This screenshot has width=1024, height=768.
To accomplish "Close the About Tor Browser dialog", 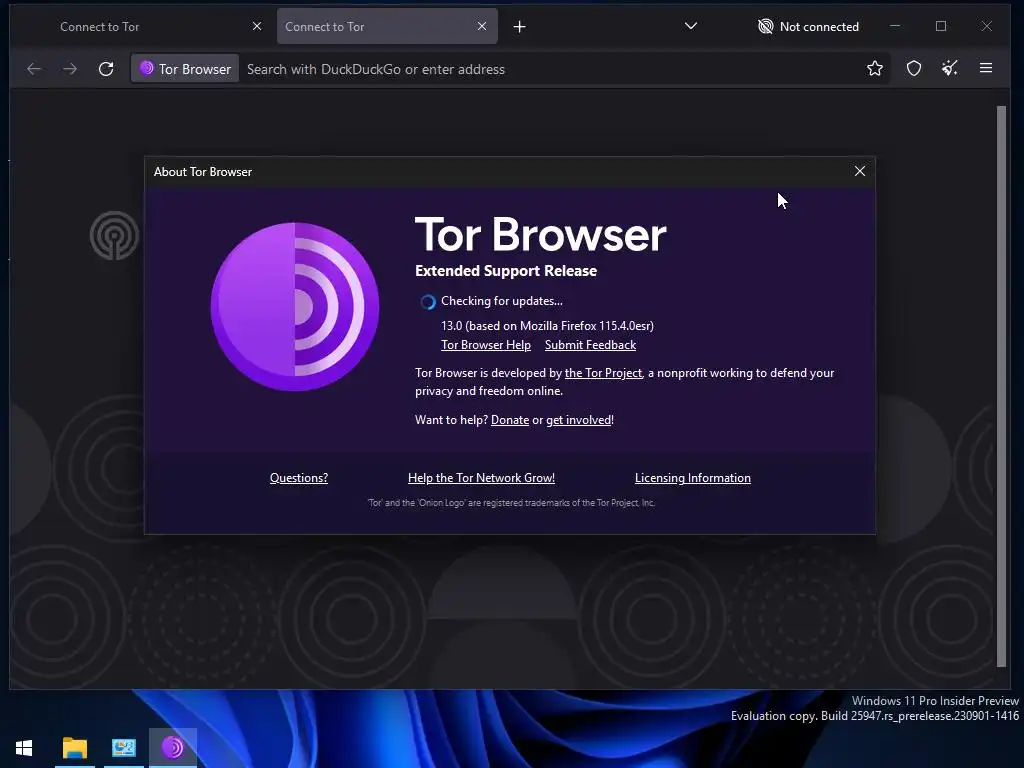I will click(859, 171).
